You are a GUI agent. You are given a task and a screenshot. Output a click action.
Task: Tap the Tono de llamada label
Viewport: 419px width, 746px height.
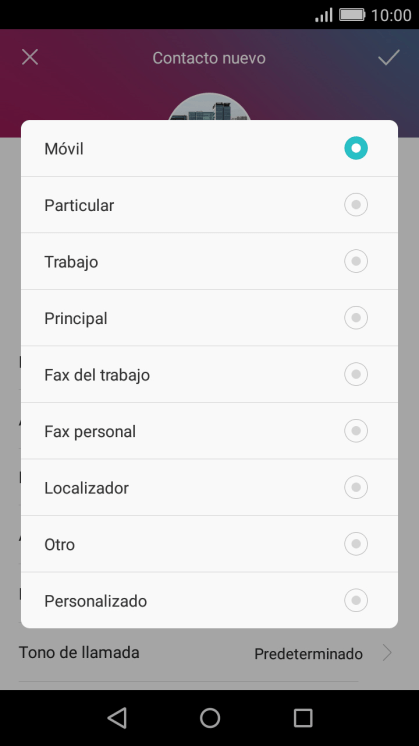[79, 652]
